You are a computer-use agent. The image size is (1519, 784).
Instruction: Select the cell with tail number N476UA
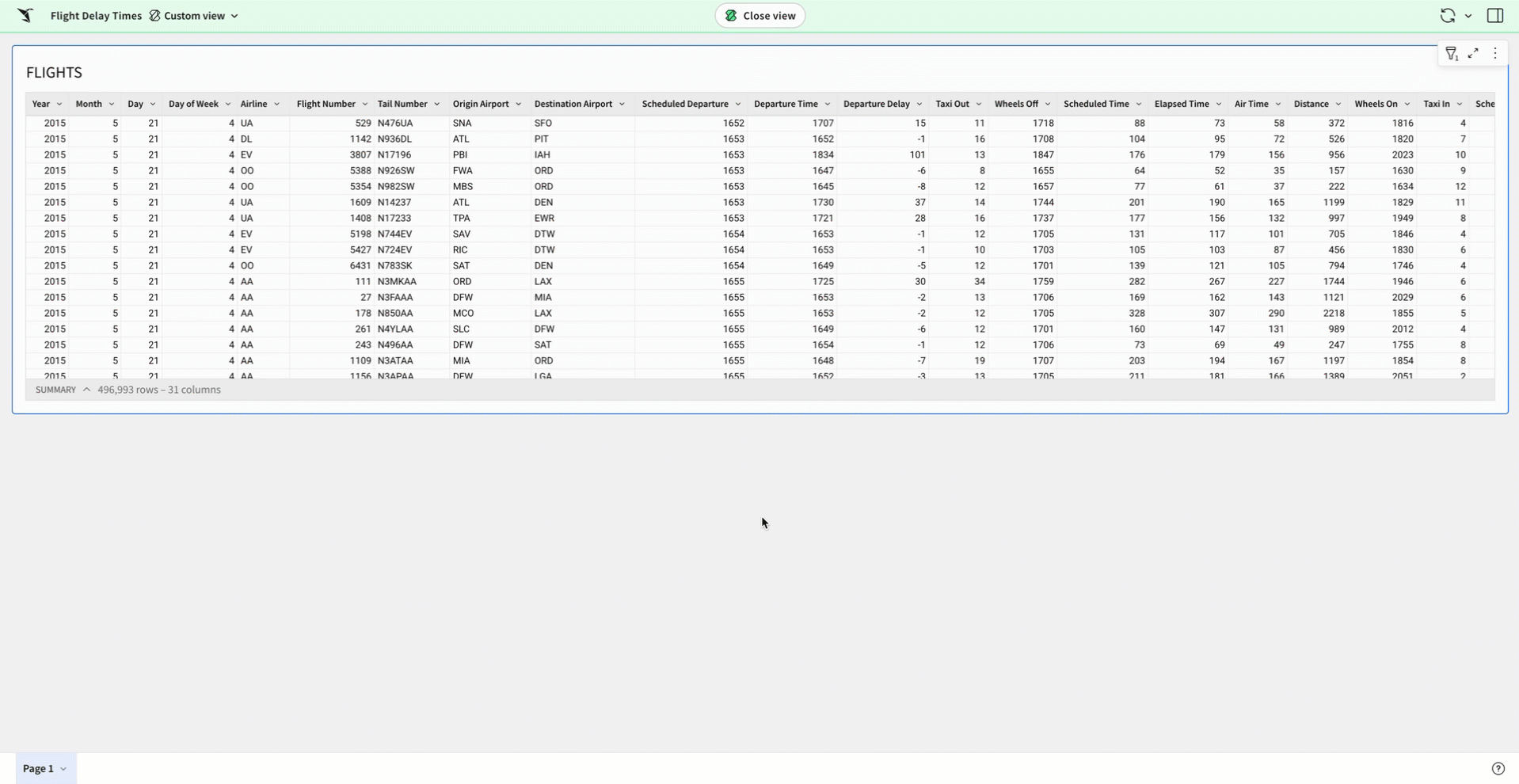tap(395, 124)
